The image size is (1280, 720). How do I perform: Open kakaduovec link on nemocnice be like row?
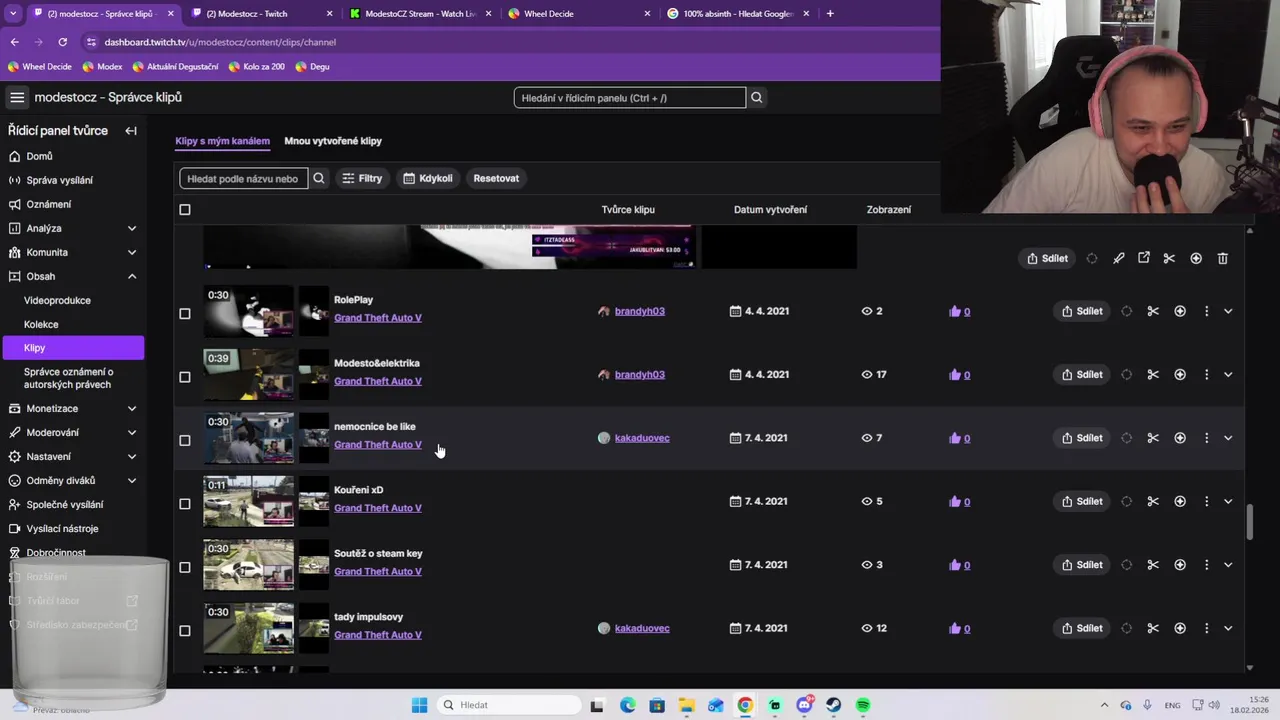click(642, 438)
